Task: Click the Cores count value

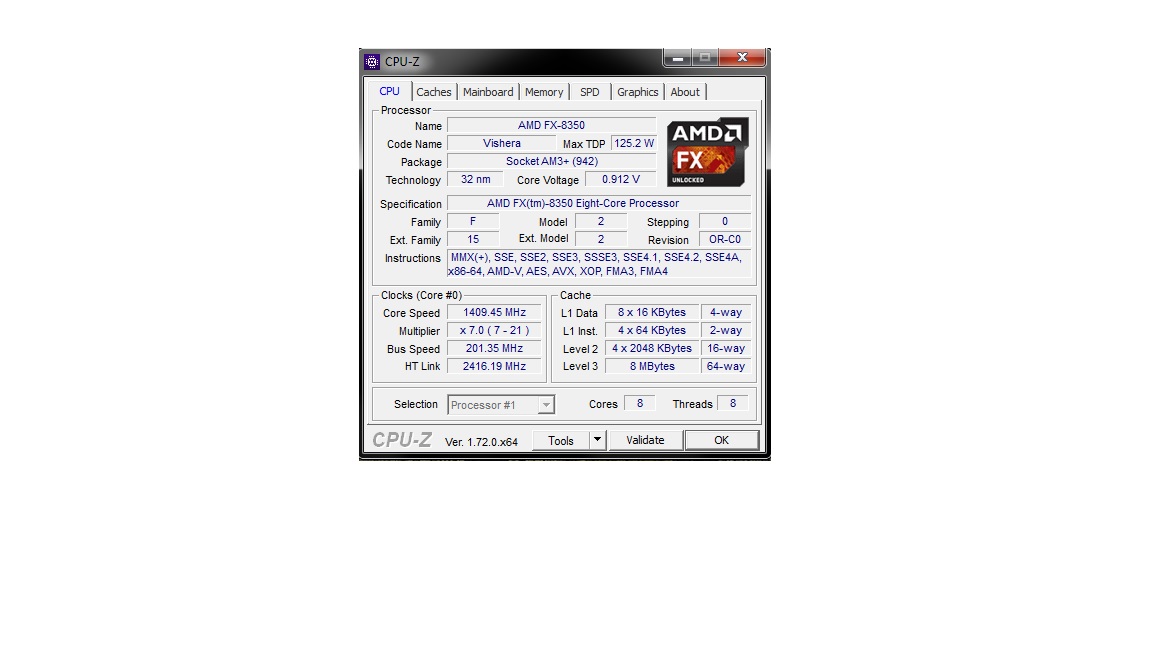Action: click(x=640, y=403)
